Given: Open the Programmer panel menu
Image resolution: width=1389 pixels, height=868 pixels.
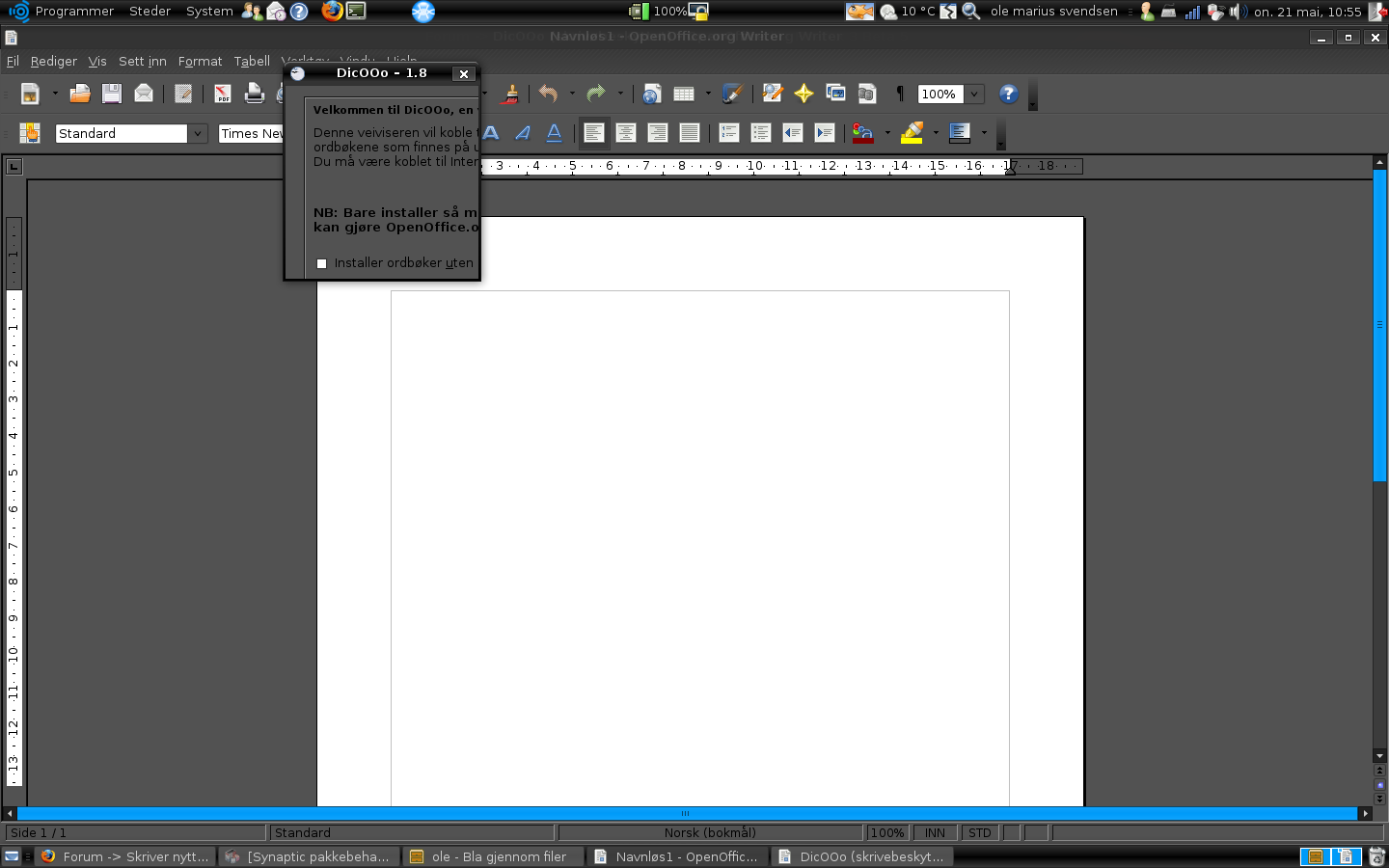Looking at the screenshot, I should [x=74, y=12].
